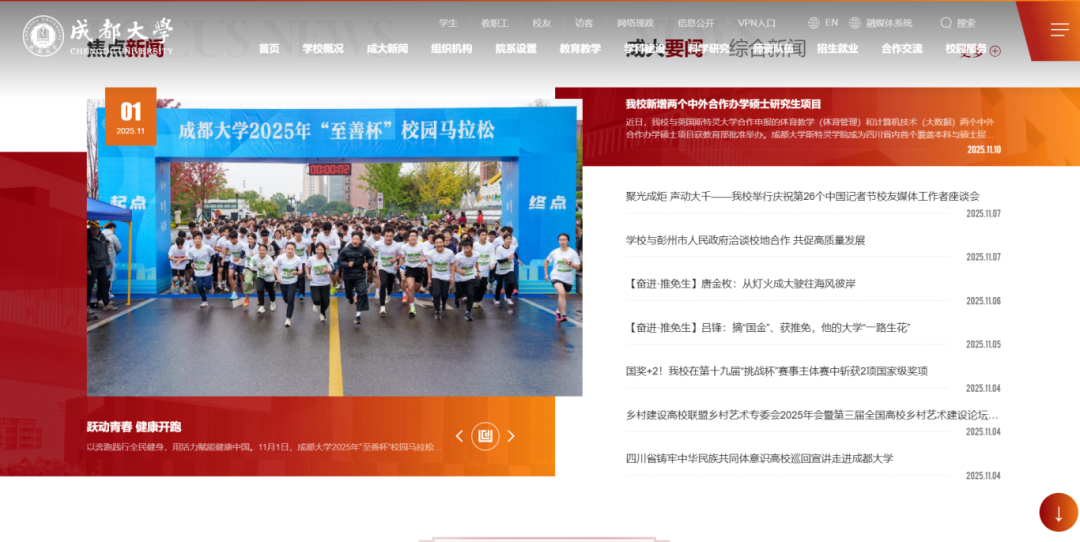
Task: Click the search magnifier icon
Action: coord(946,23)
